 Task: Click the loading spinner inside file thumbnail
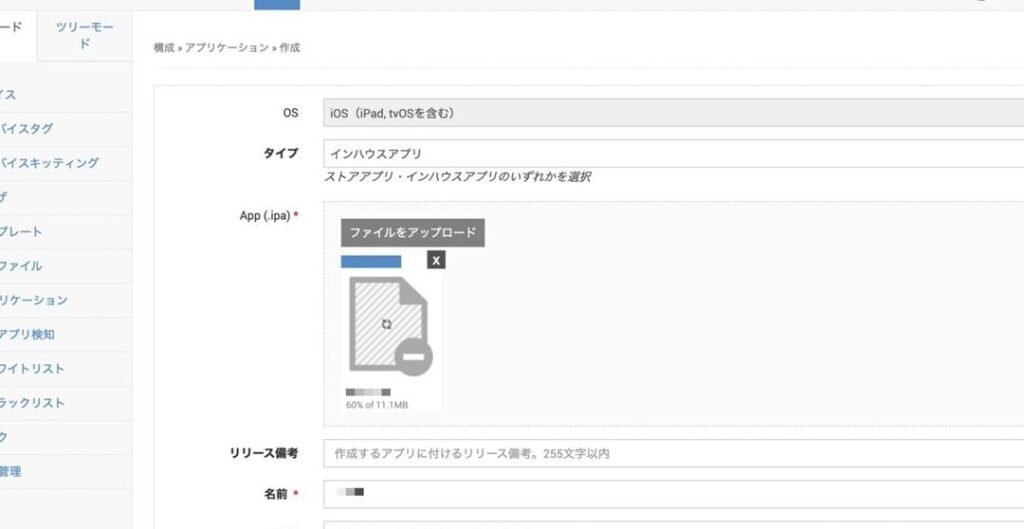(386, 324)
